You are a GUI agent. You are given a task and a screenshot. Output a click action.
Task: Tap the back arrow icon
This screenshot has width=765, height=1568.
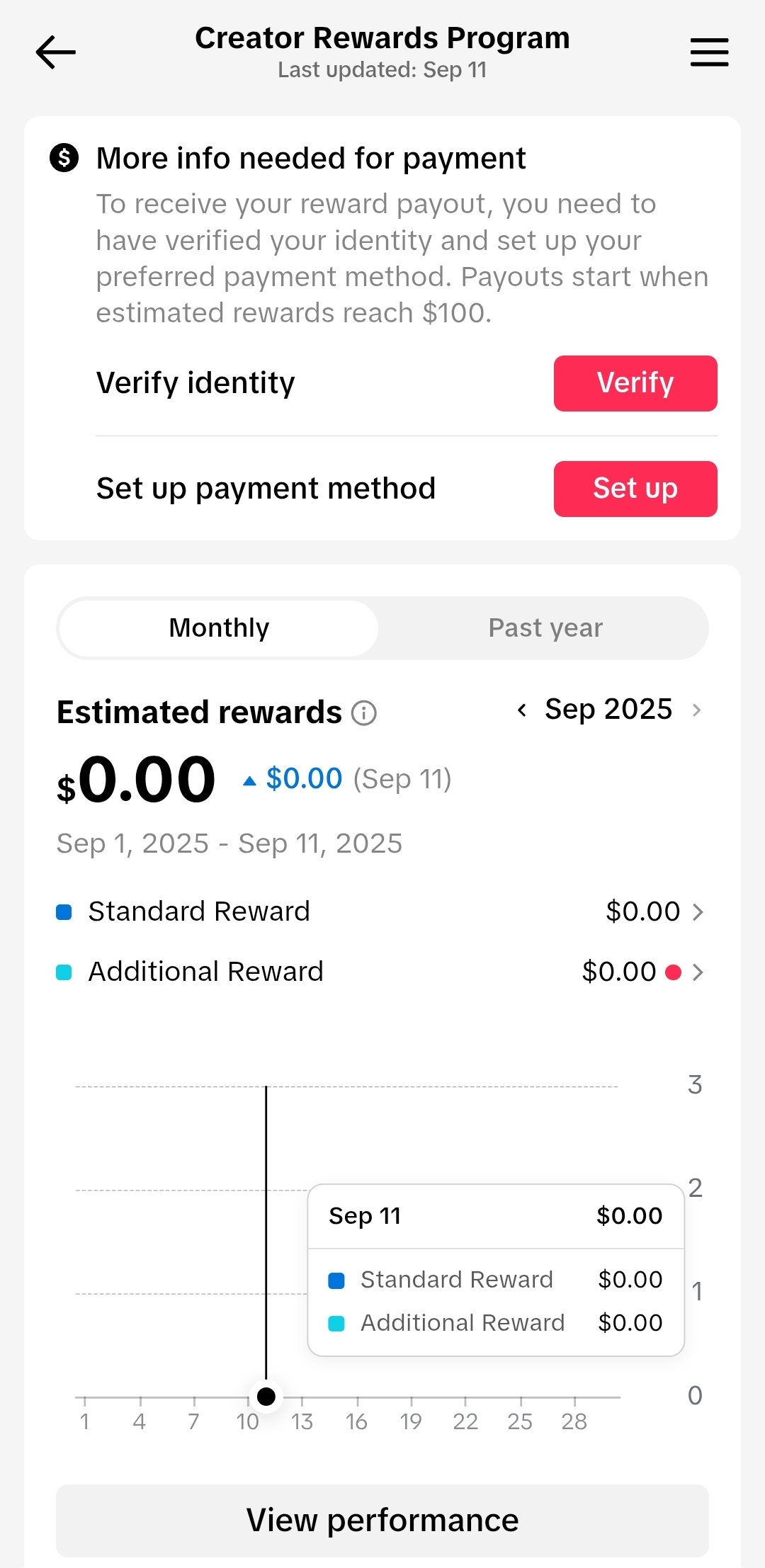(x=55, y=52)
